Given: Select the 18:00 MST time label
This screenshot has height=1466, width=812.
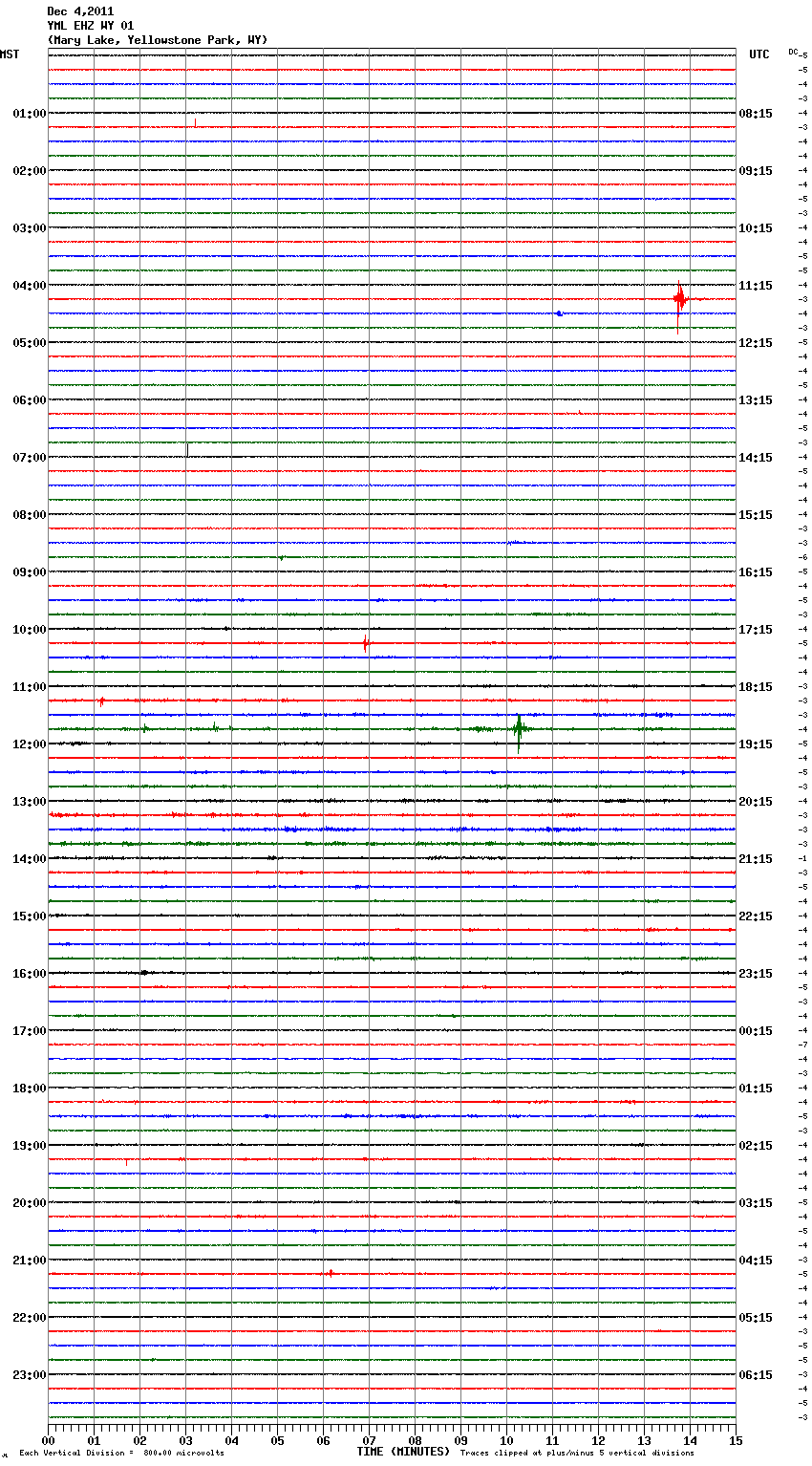Looking at the screenshot, I should pos(30,1089).
